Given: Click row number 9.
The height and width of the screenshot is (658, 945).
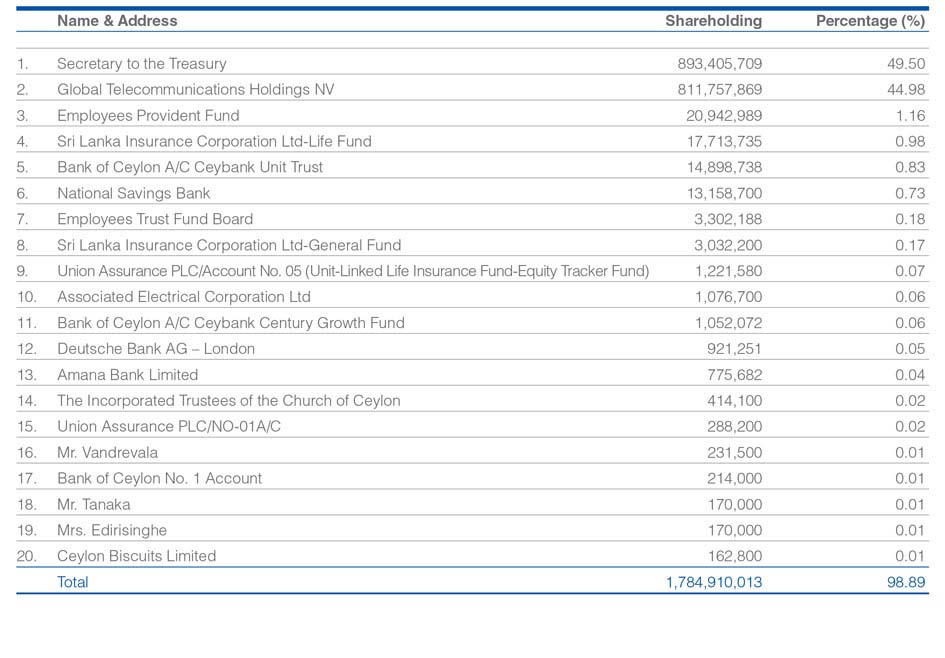Looking at the screenshot, I should point(22,271).
